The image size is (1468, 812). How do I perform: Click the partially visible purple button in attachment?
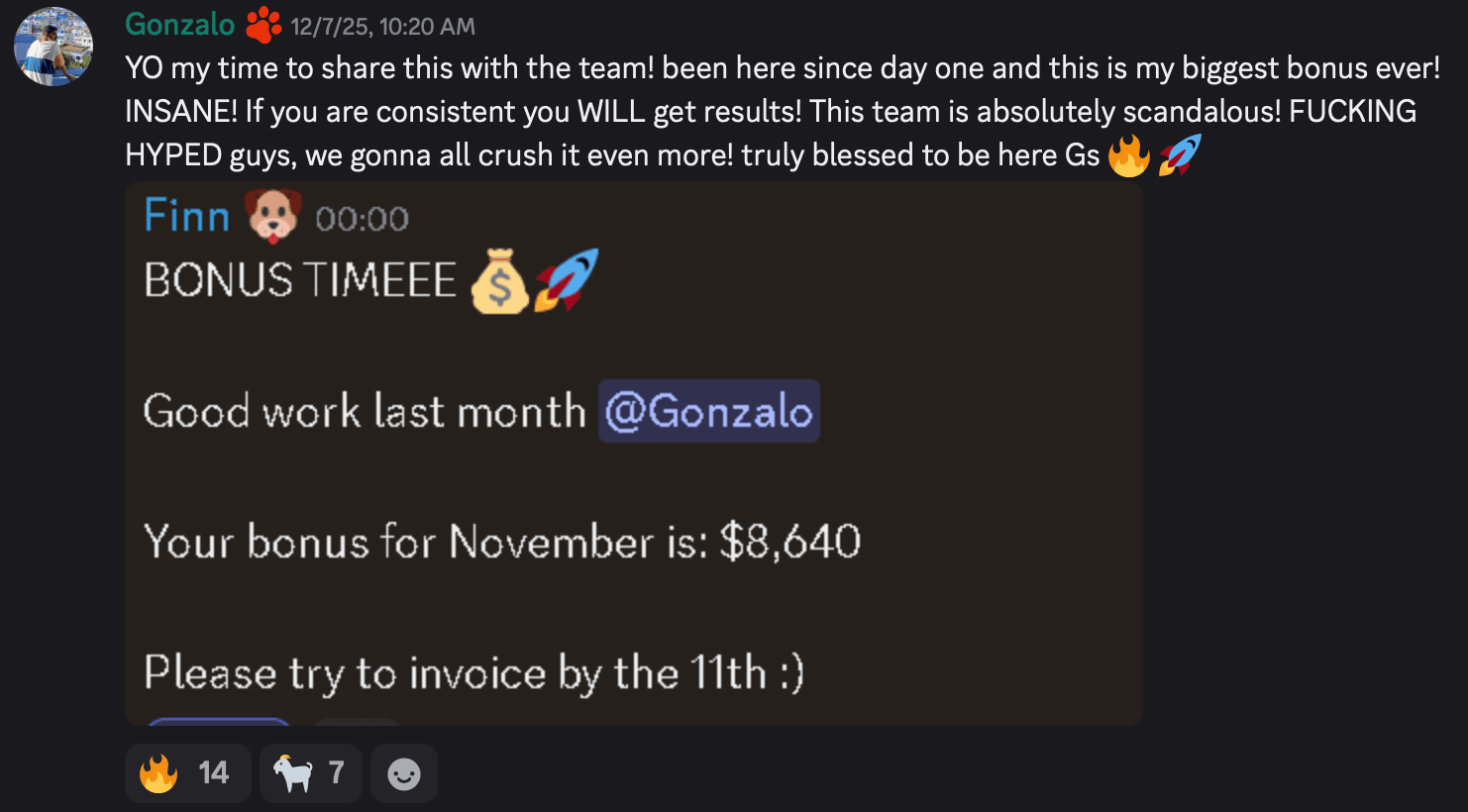pyautogui.click(x=219, y=721)
